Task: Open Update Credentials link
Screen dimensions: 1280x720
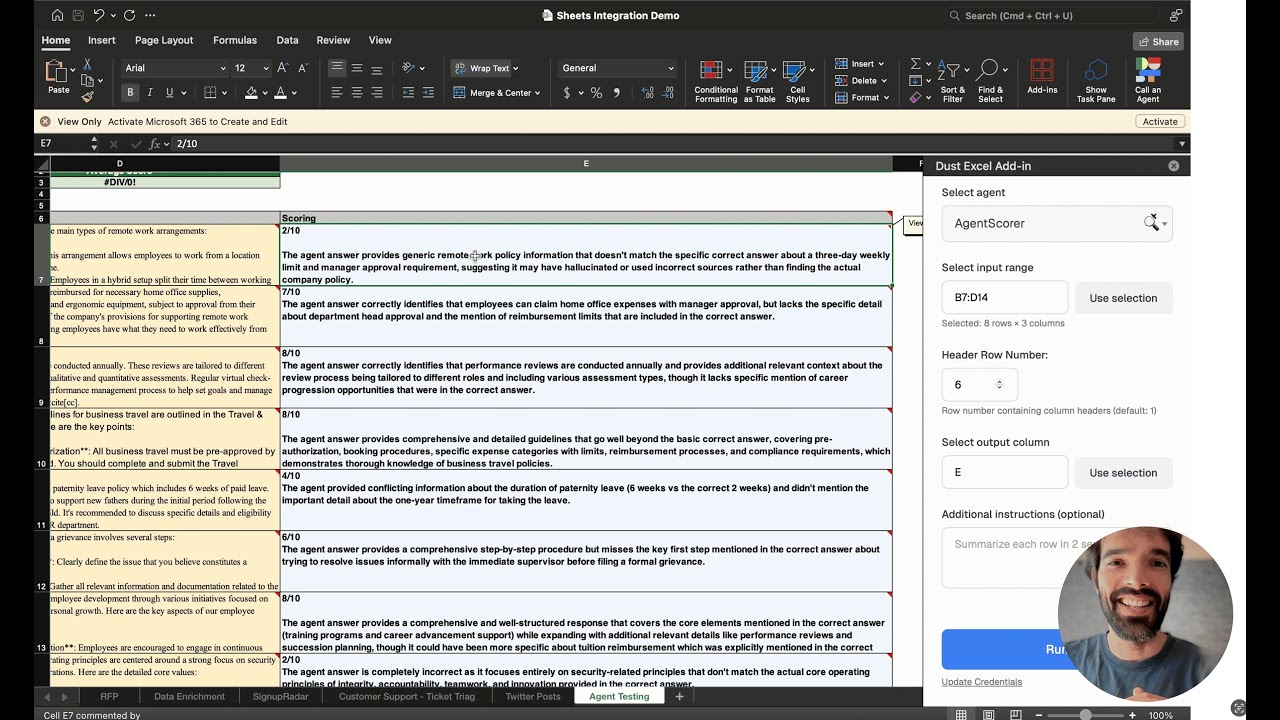Action: click(x=981, y=682)
